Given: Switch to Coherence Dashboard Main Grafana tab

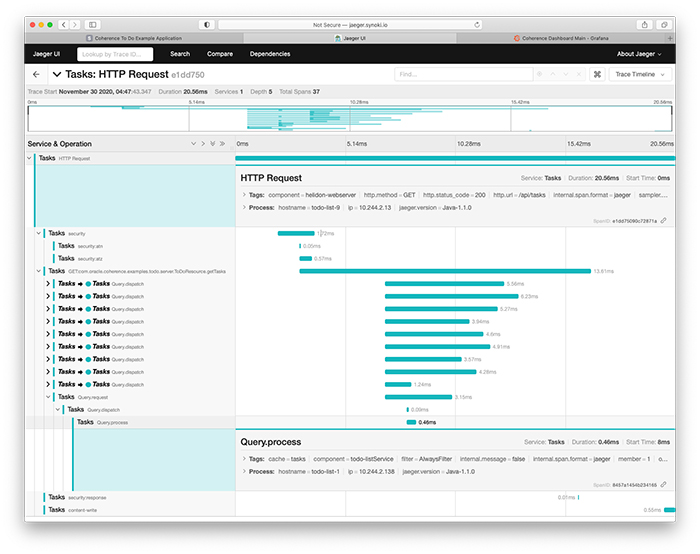Looking at the screenshot, I should click(561, 38).
